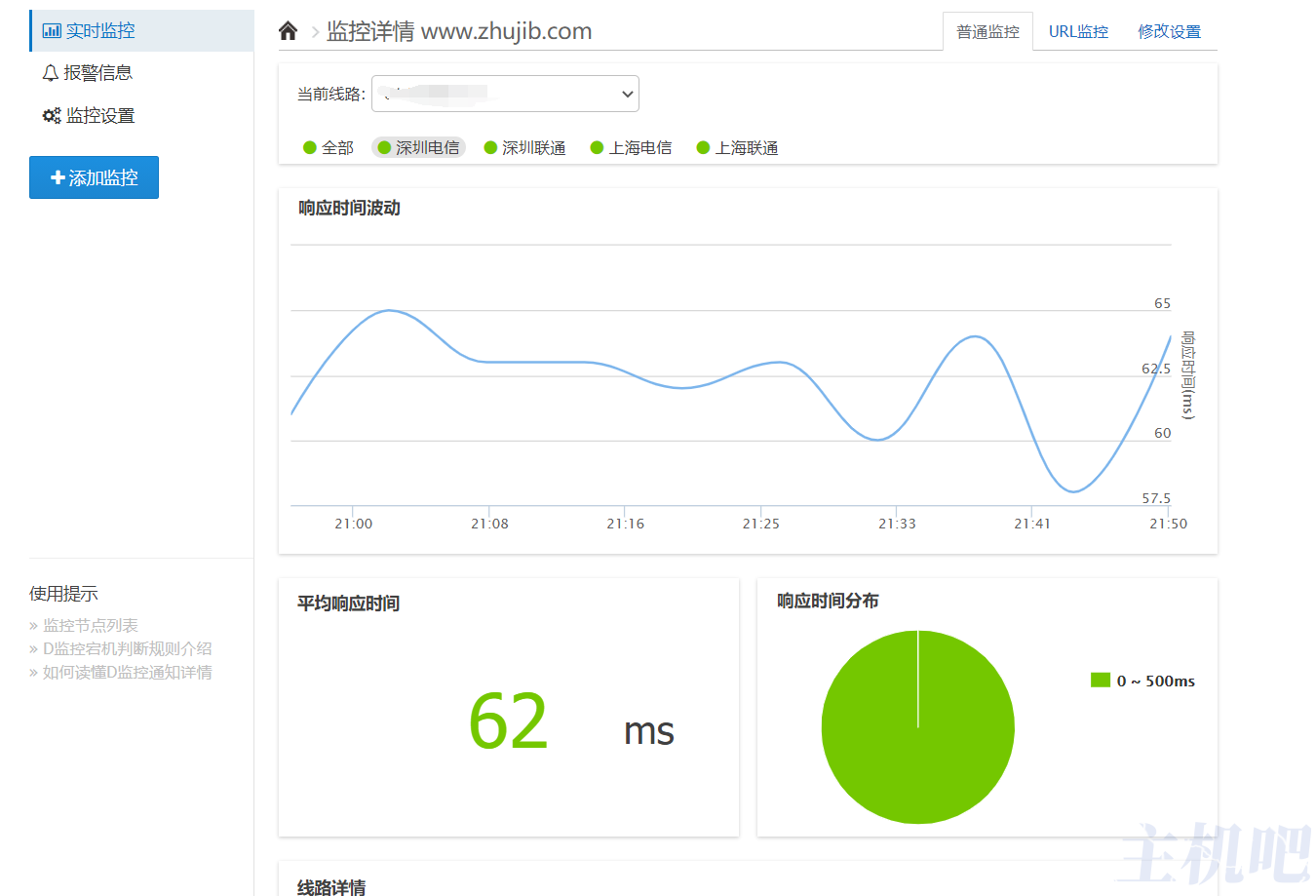Switch to the URL监控 tab
This screenshot has height=896, width=1316.
tap(1078, 31)
